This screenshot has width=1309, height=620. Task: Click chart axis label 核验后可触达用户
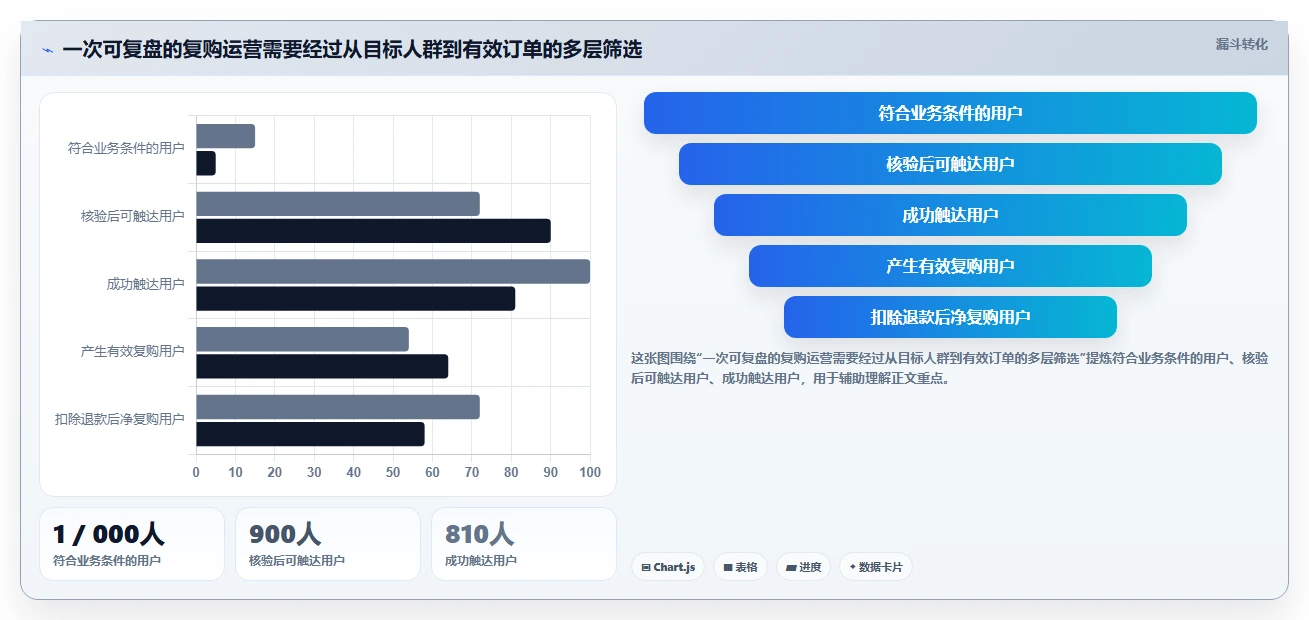(132, 216)
